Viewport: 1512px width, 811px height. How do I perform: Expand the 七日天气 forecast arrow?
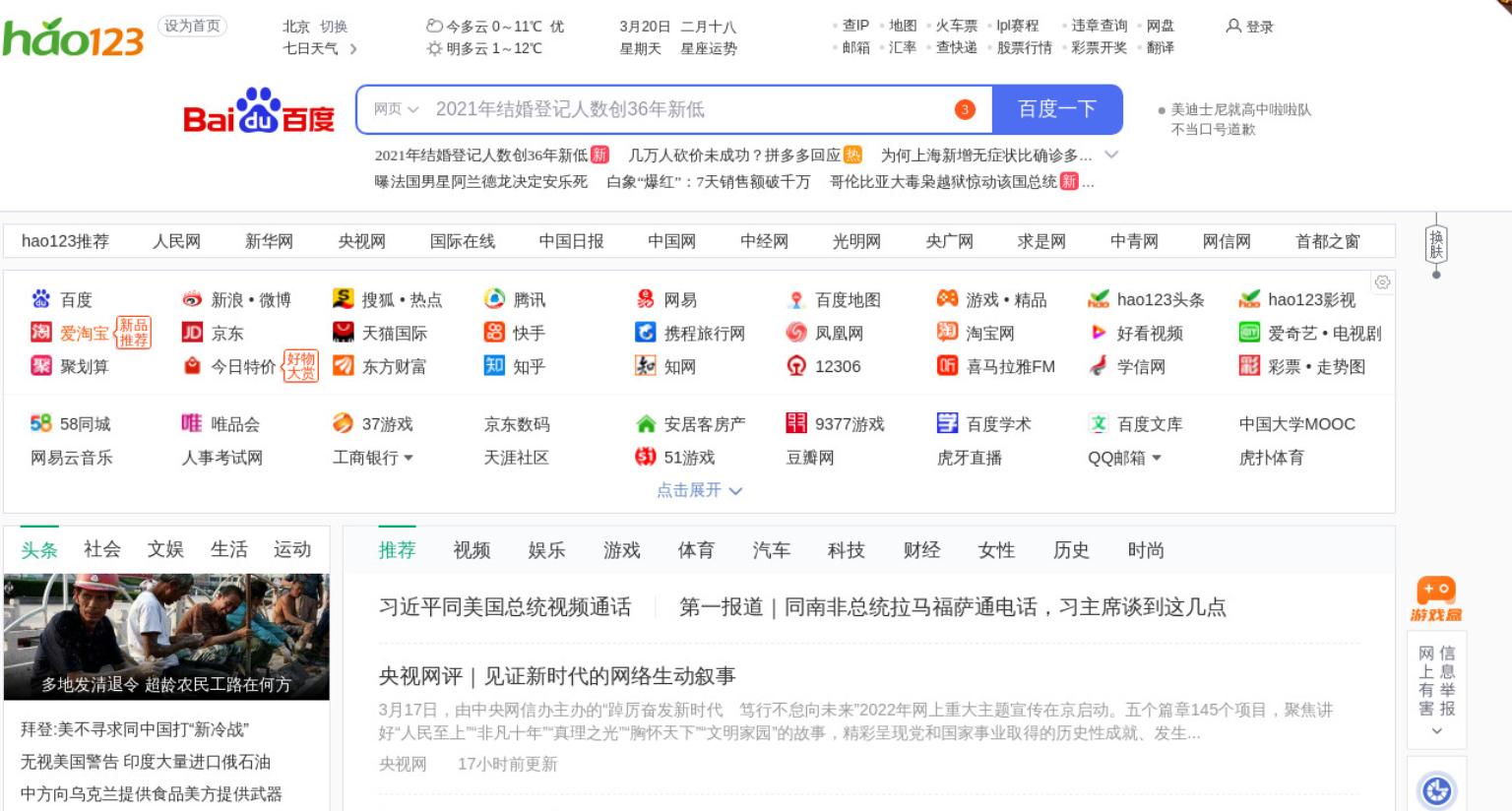coord(353,48)
